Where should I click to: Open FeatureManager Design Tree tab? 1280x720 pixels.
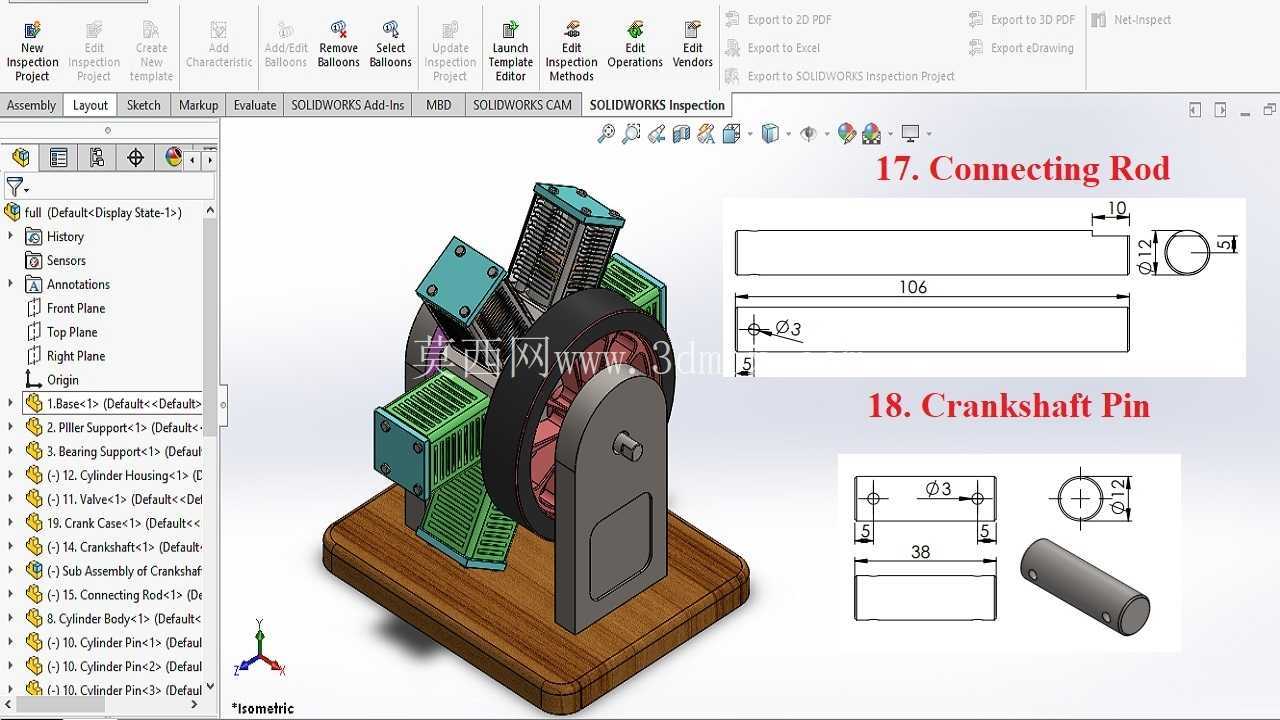[x=21, y=157]
